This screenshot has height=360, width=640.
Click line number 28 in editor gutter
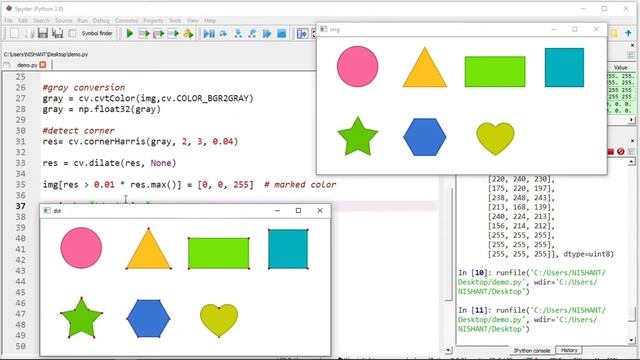pos(20,109)
